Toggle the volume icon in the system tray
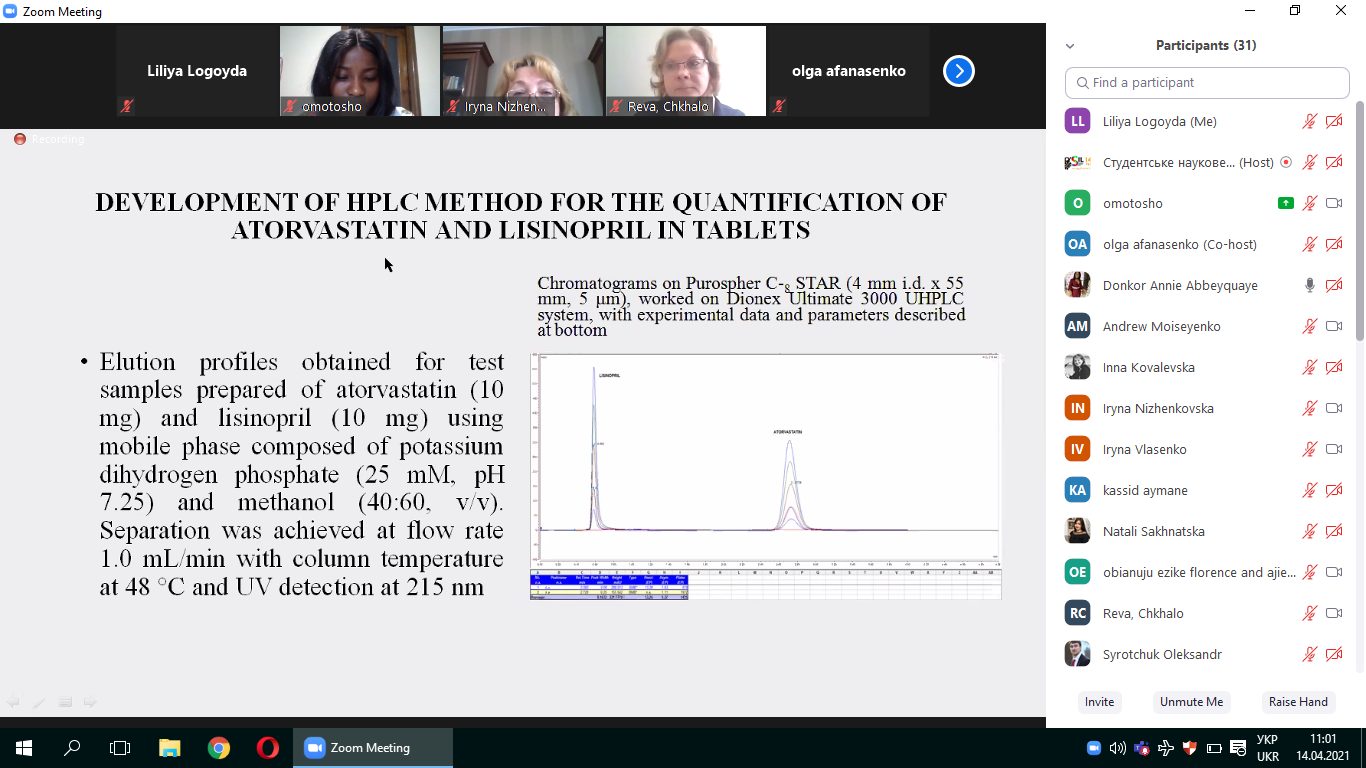This screenshot has width=1366, height=768. pyautogui.click(x=1117, y=748)
